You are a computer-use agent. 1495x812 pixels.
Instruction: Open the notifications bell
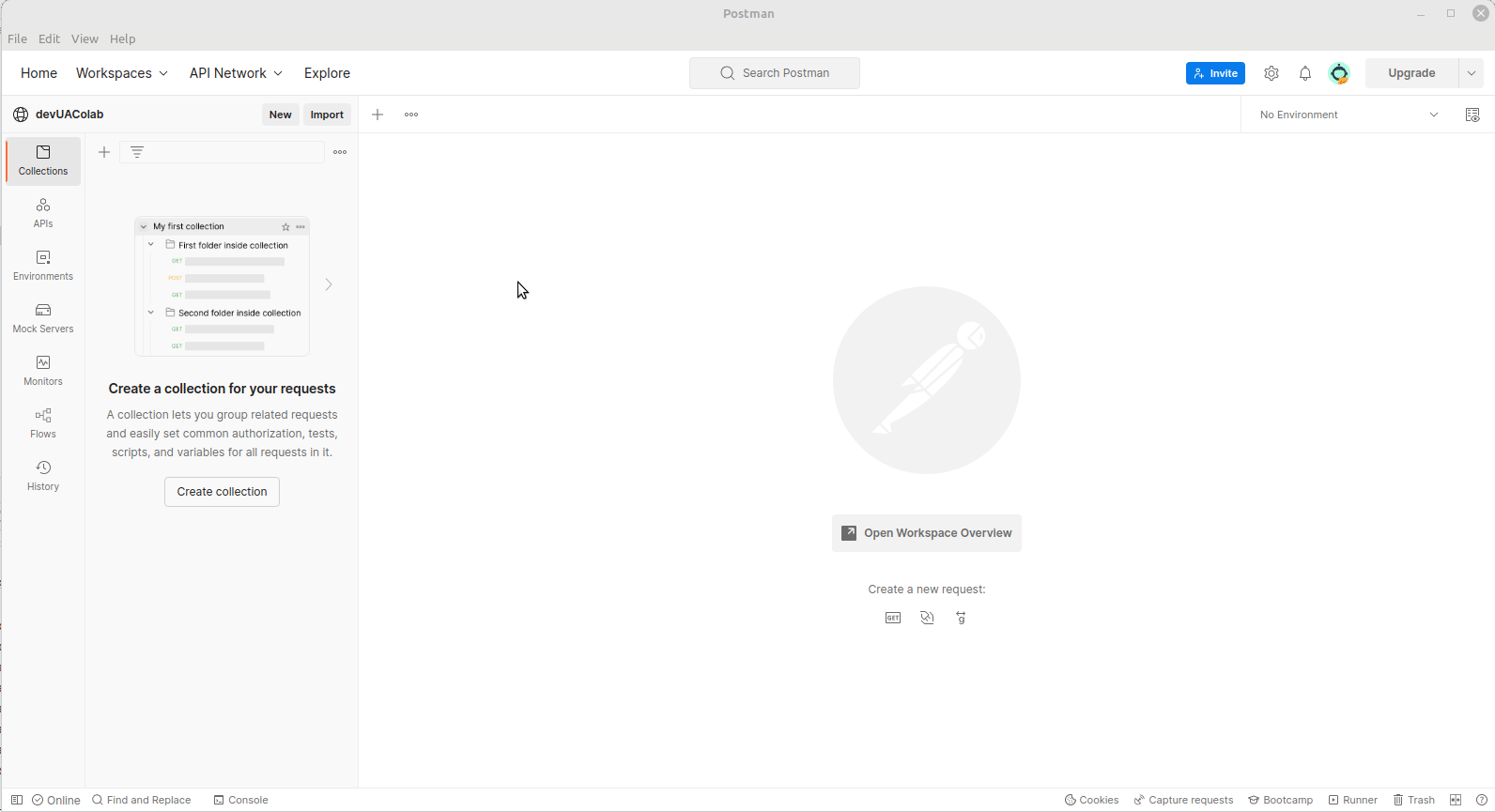[1305, 73]
